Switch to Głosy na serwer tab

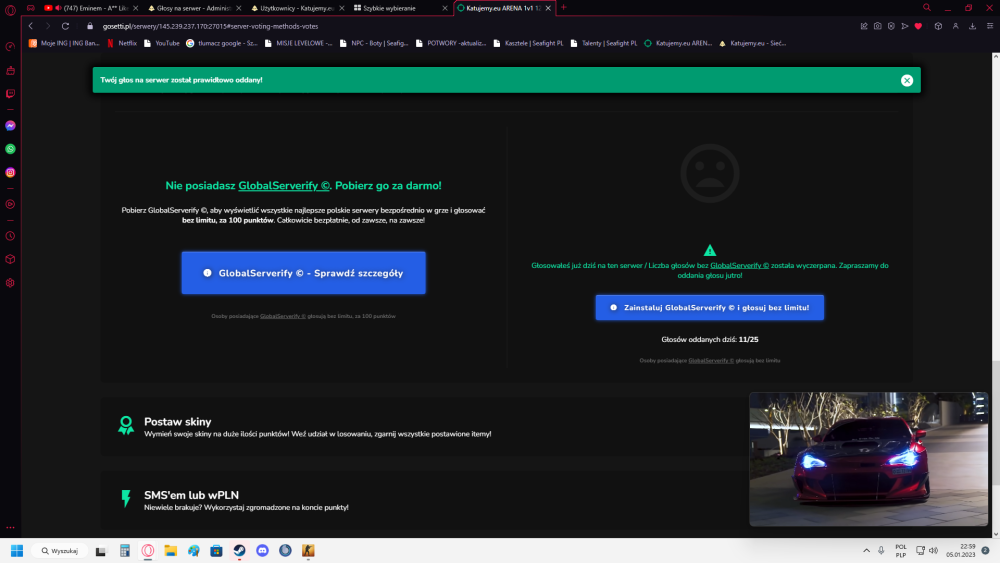click(x=193, y=8)
